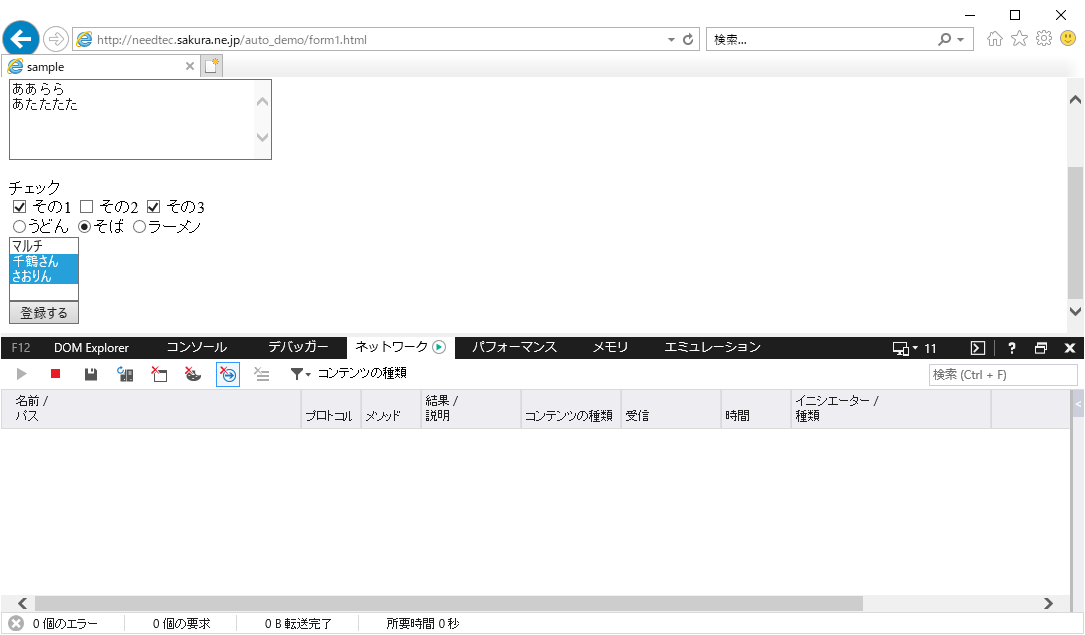Screen dimensions: 1085x635
Task: Select the そば radio button
Action: click(84, 226)
